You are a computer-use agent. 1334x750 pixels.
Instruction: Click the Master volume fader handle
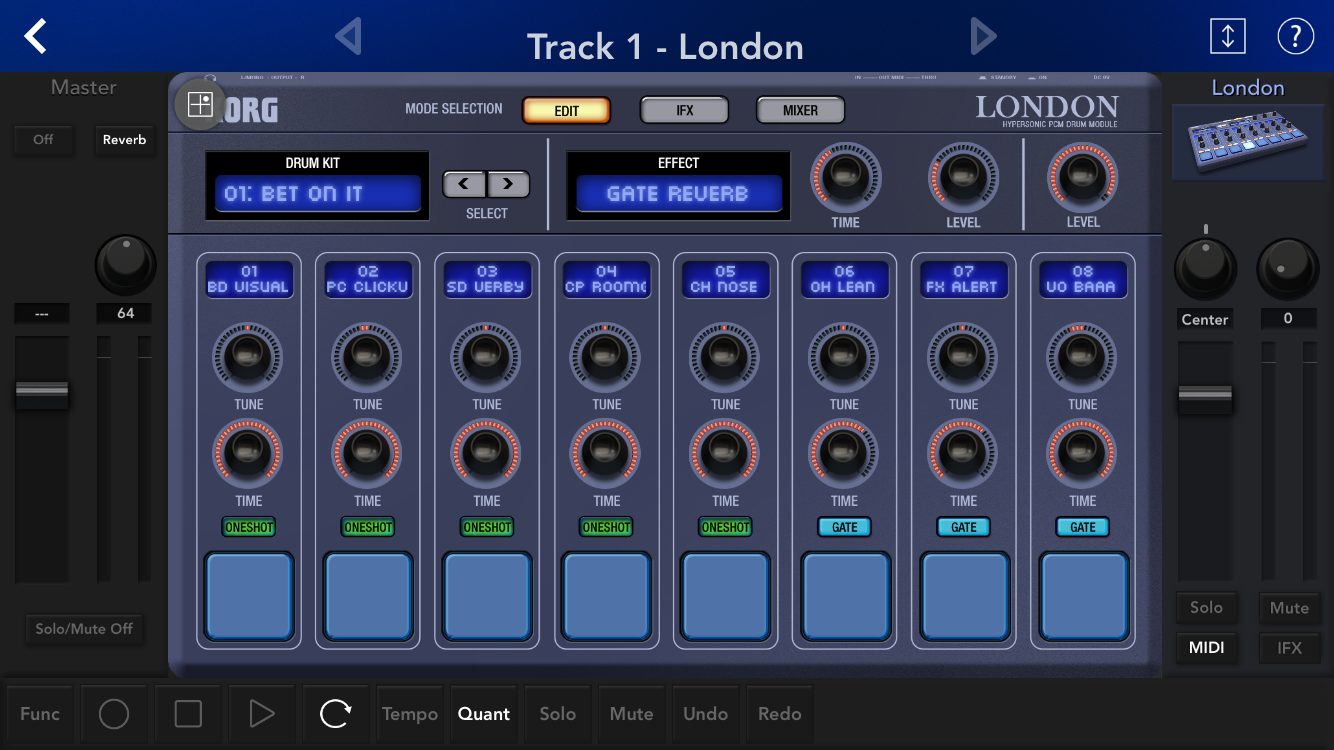point(42,393)
